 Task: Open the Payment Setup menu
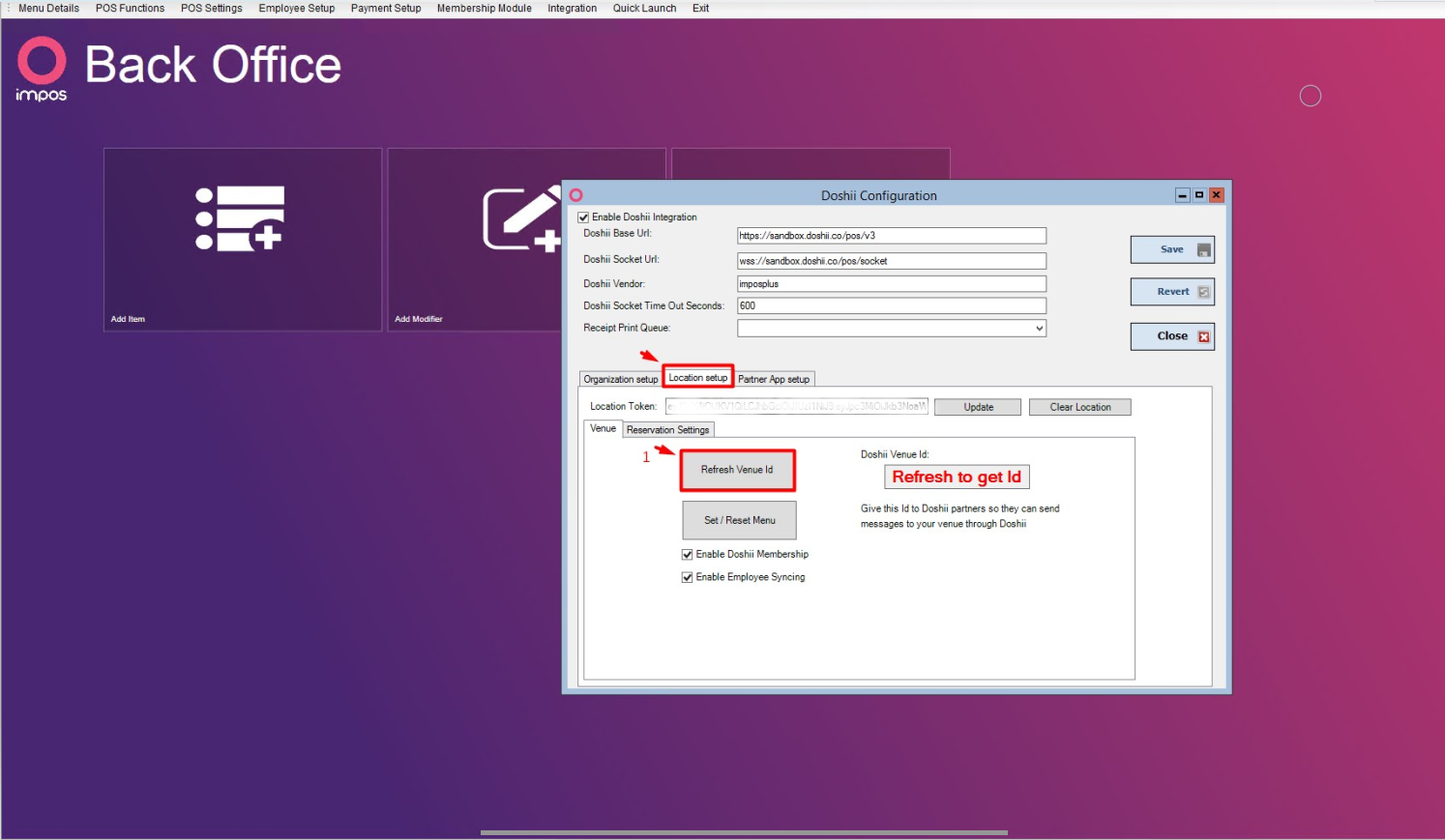pos(386,8)
